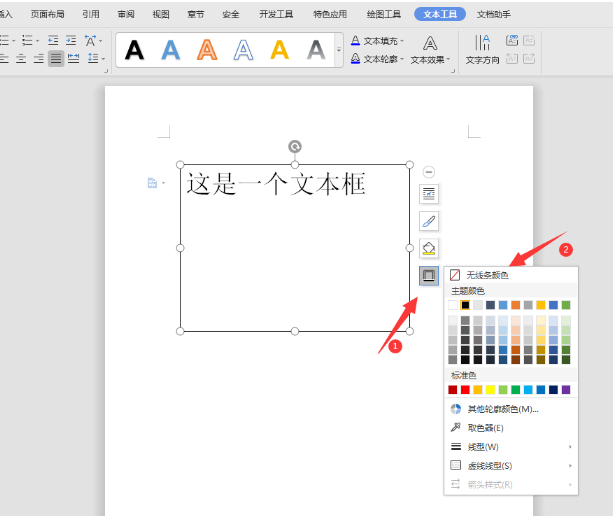Viewport: 613px width, 516px height.
Task: Select the purple standard color swatch
Action: [566, 390]
